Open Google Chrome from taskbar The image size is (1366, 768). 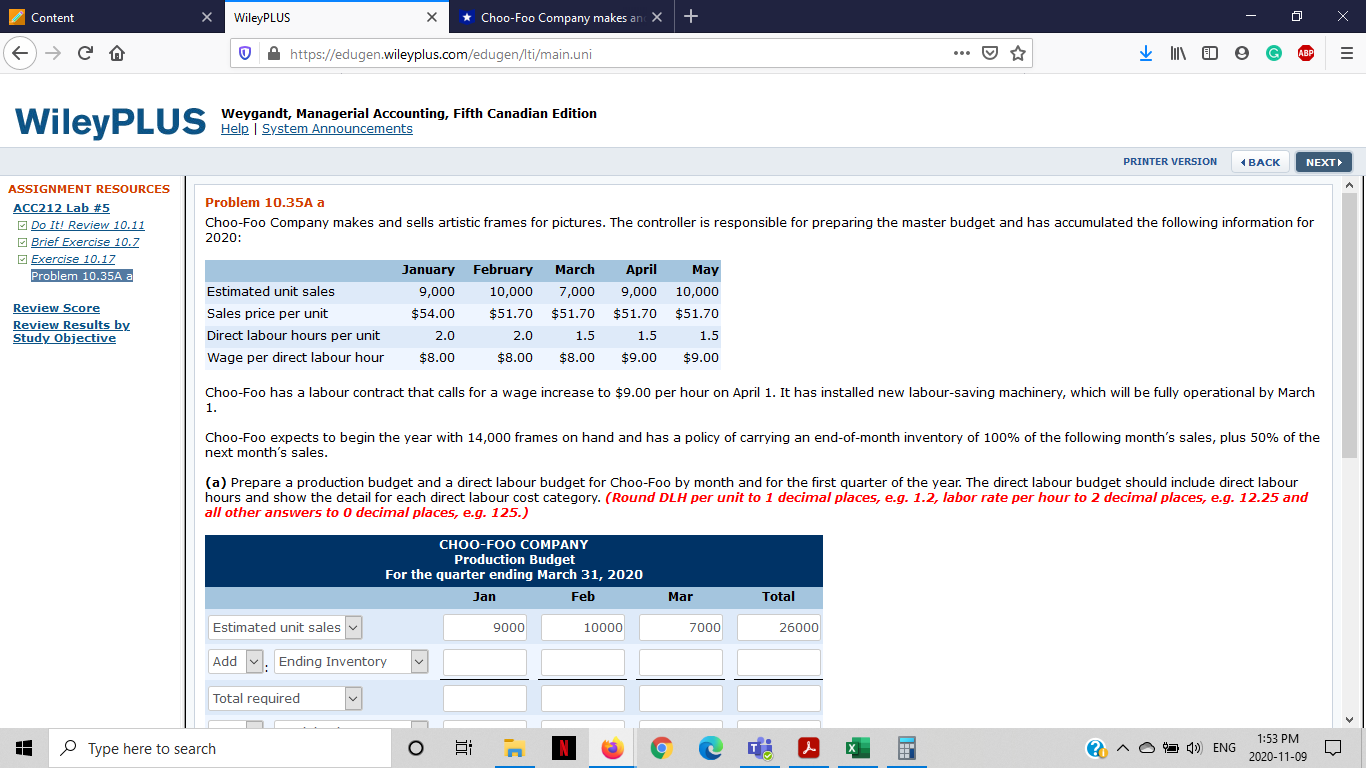pos(661,748)
